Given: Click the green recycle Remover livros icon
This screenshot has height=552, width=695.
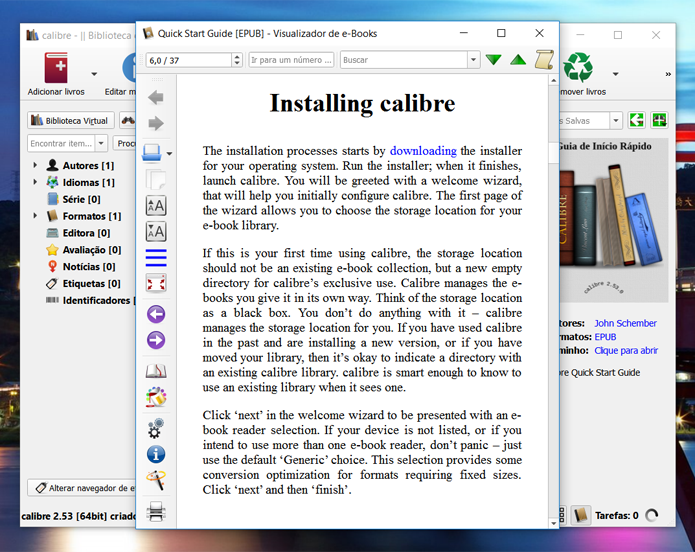Looking at the screenshot, I should tap(578, 67).
